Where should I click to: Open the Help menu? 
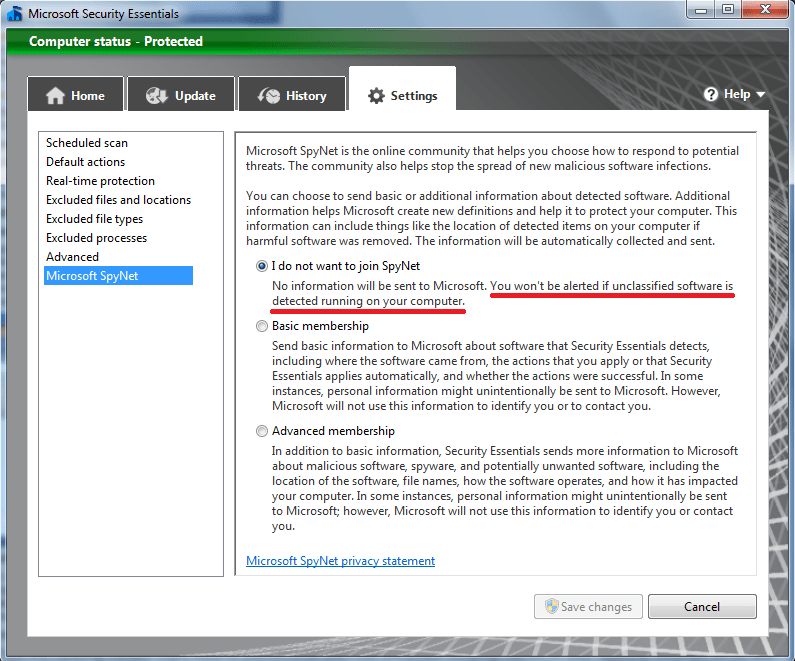pyautogui.click(x=734, y=94)
